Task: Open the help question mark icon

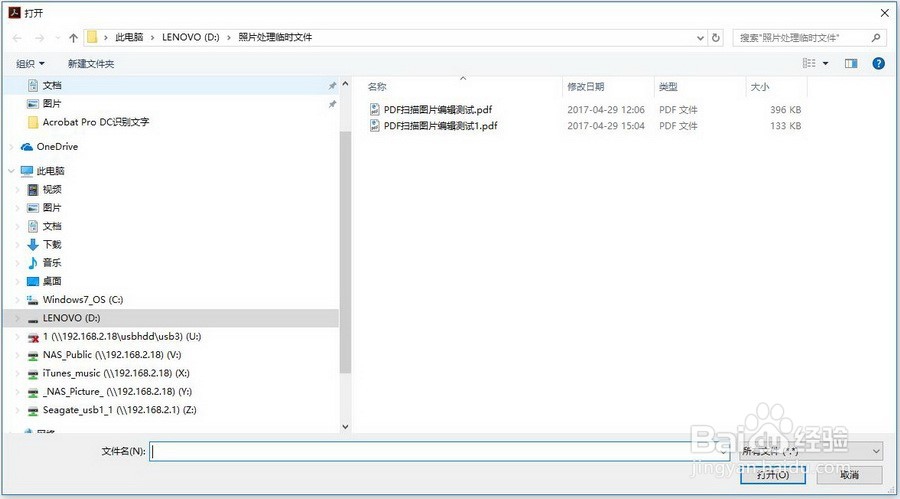Action: pos(878,63)
